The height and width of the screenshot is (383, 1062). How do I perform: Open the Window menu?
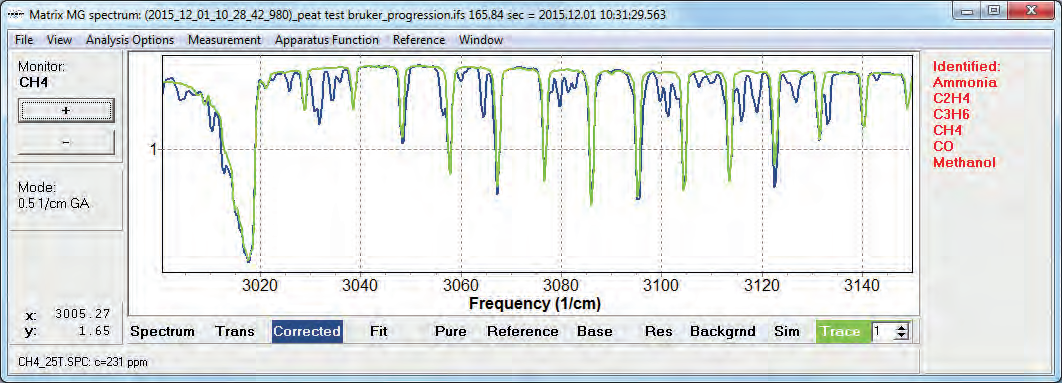pos(480,40)
